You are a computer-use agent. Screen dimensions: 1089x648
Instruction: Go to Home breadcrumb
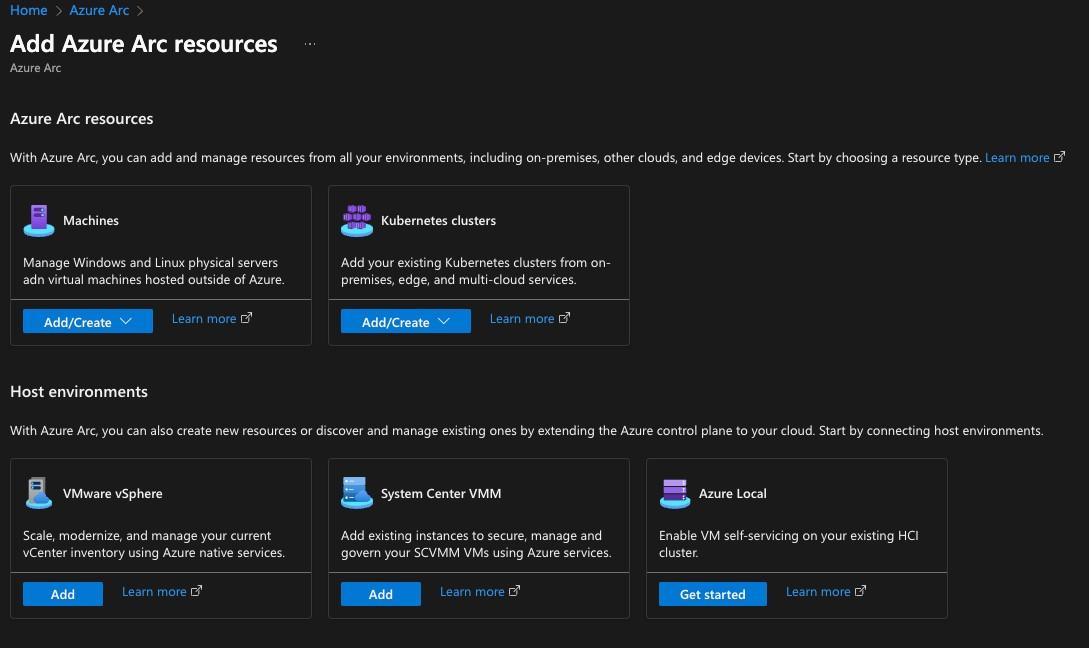[x=28, y=10]
